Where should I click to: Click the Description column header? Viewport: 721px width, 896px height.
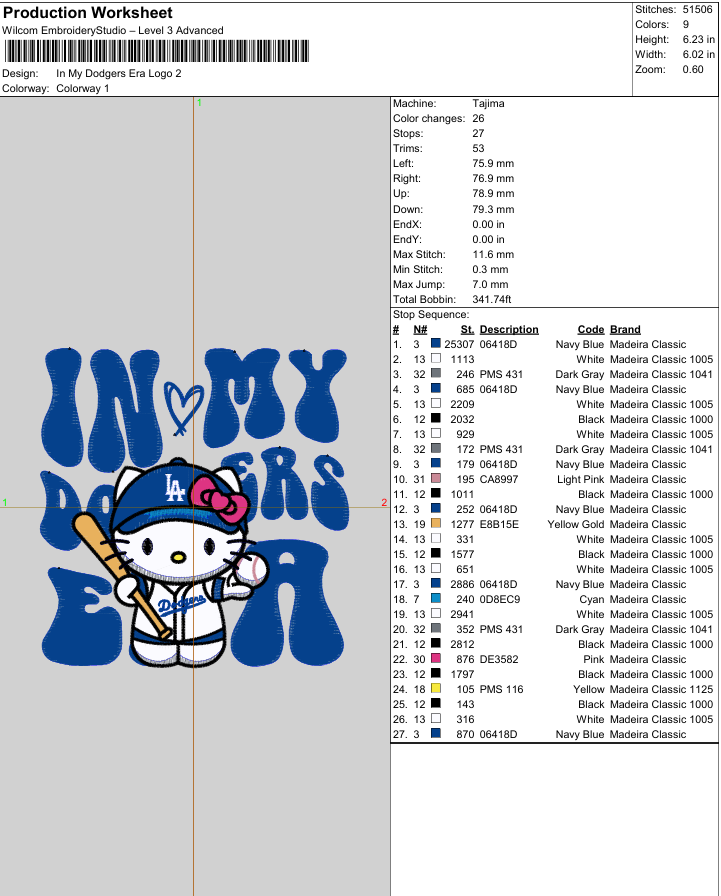pos(508,329)
